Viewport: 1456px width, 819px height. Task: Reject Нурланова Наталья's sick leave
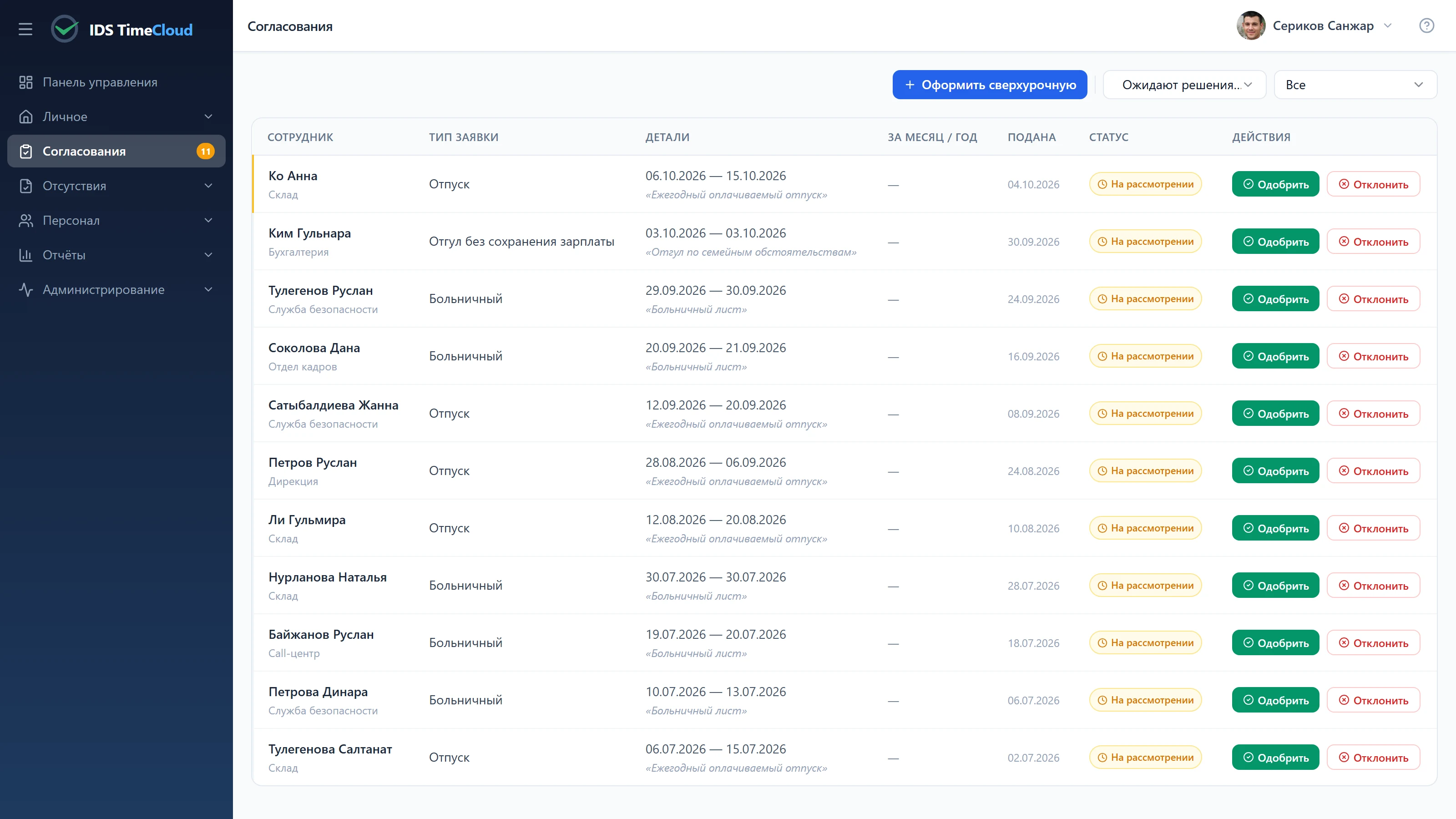click(1374, 586)
